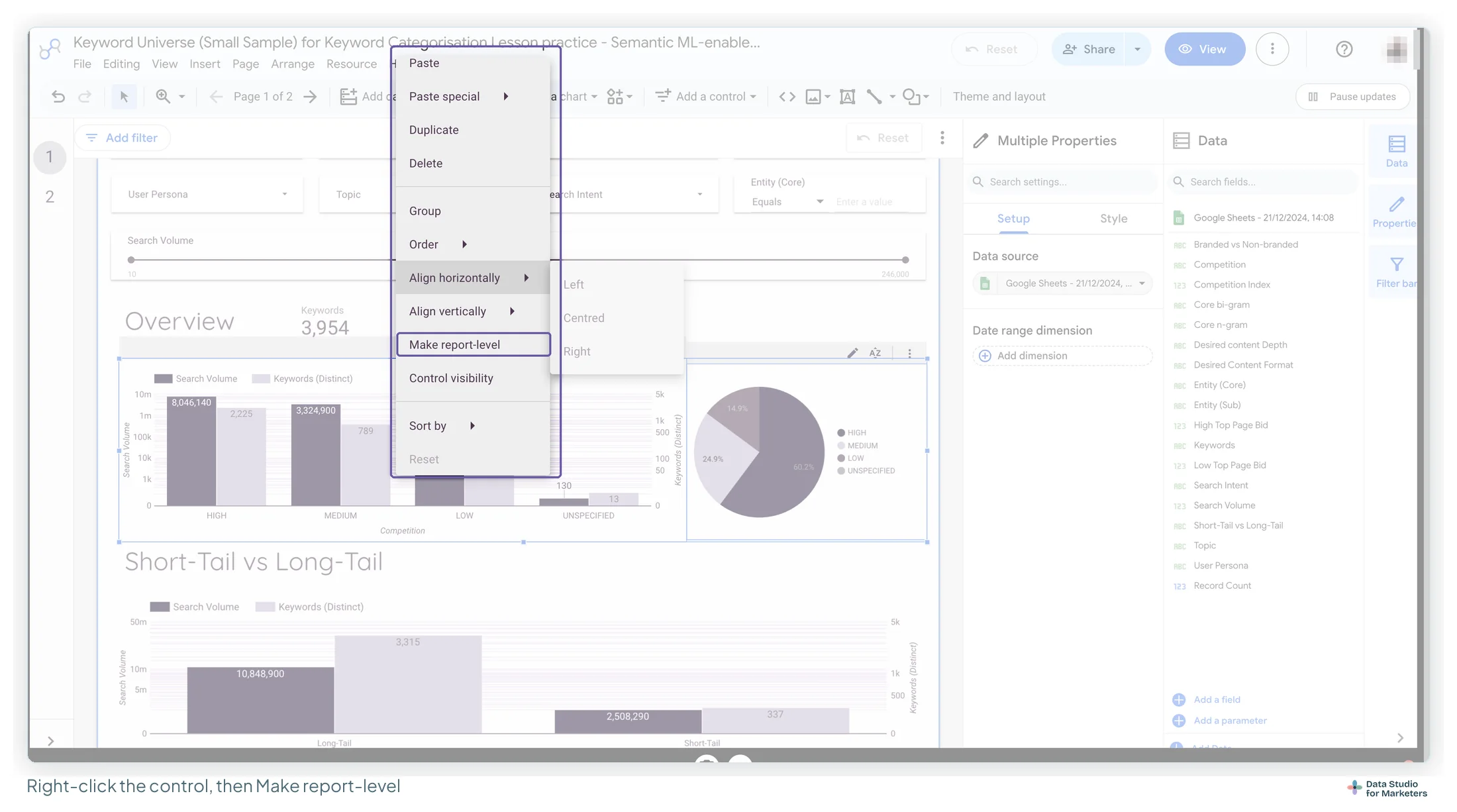Select the pointer selection mode tool
Image resolution: width=1457 pixels, height=812 pixels.
[x=124, y=97]
